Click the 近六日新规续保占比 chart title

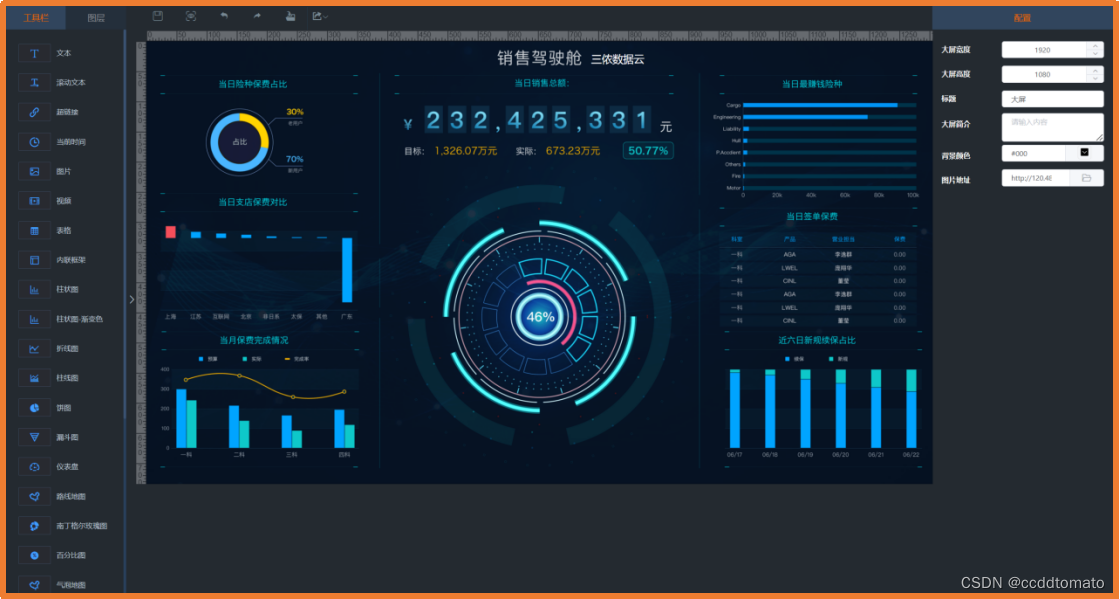(816, 341)
